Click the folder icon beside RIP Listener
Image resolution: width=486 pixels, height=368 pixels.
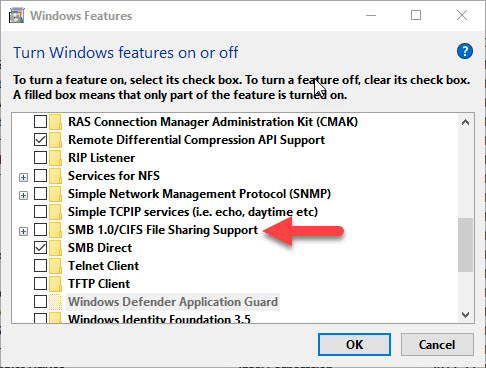click(x=55, y=158)
